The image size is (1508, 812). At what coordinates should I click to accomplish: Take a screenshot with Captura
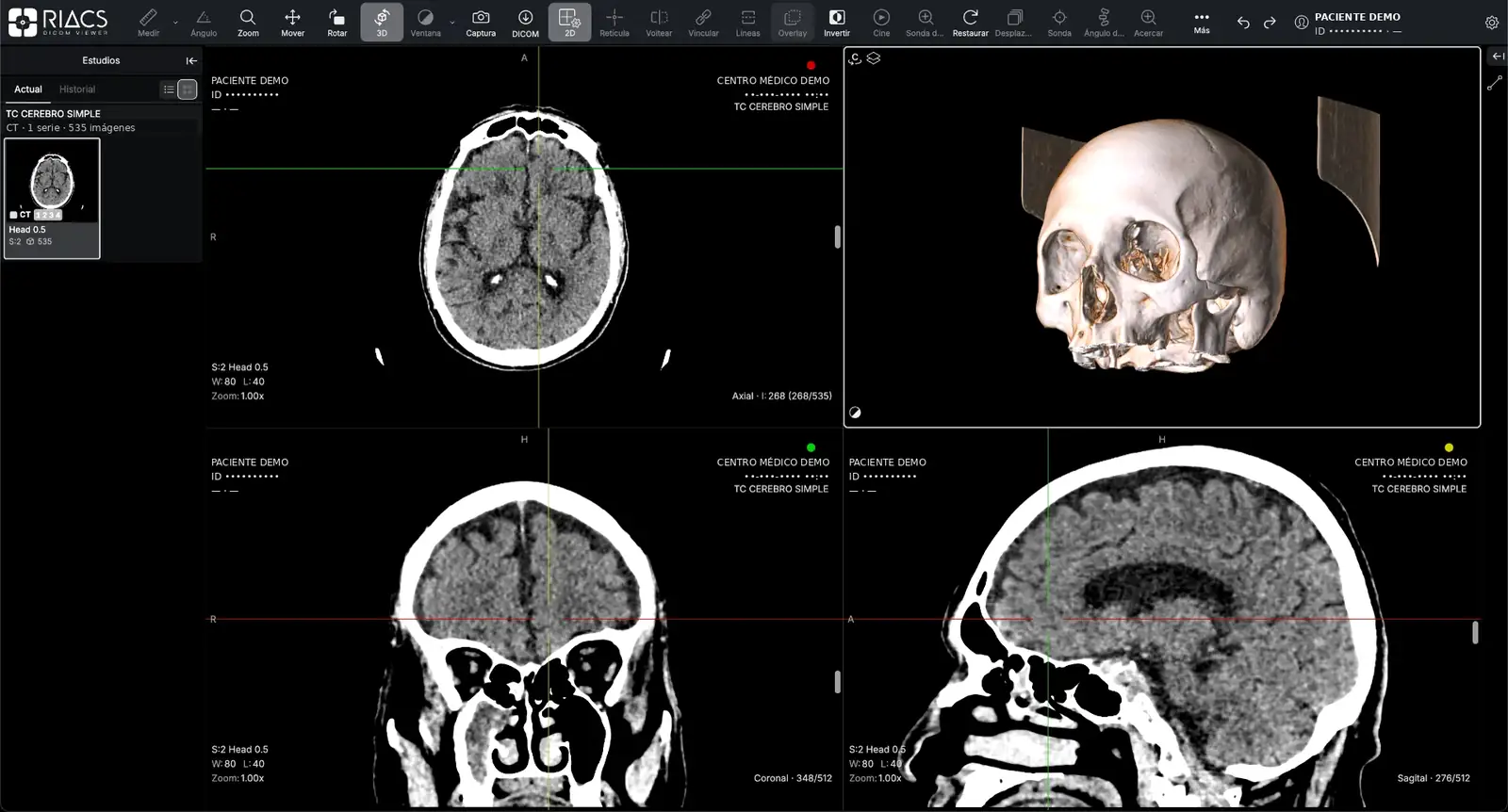[x=481, y=22]
